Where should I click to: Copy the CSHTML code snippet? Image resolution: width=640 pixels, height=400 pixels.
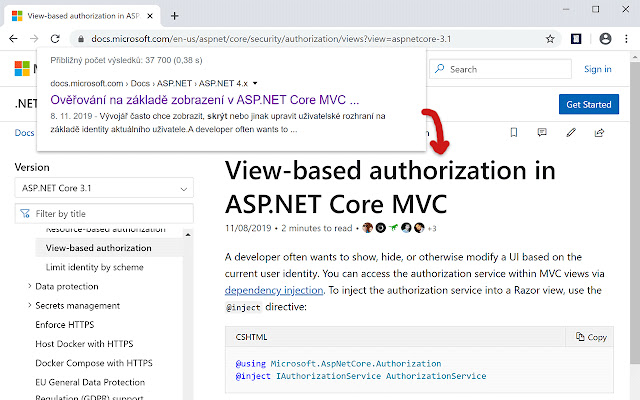(591, 337)
